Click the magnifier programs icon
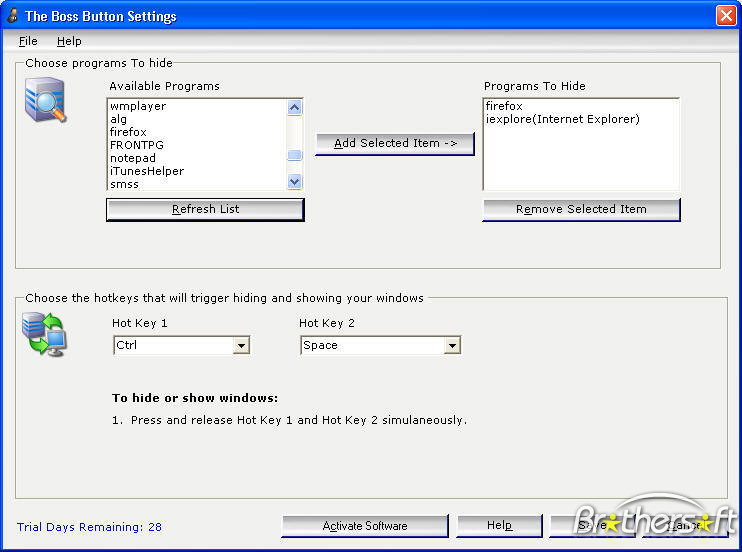The height and width of the screenshot is (552, 742). 44,101
